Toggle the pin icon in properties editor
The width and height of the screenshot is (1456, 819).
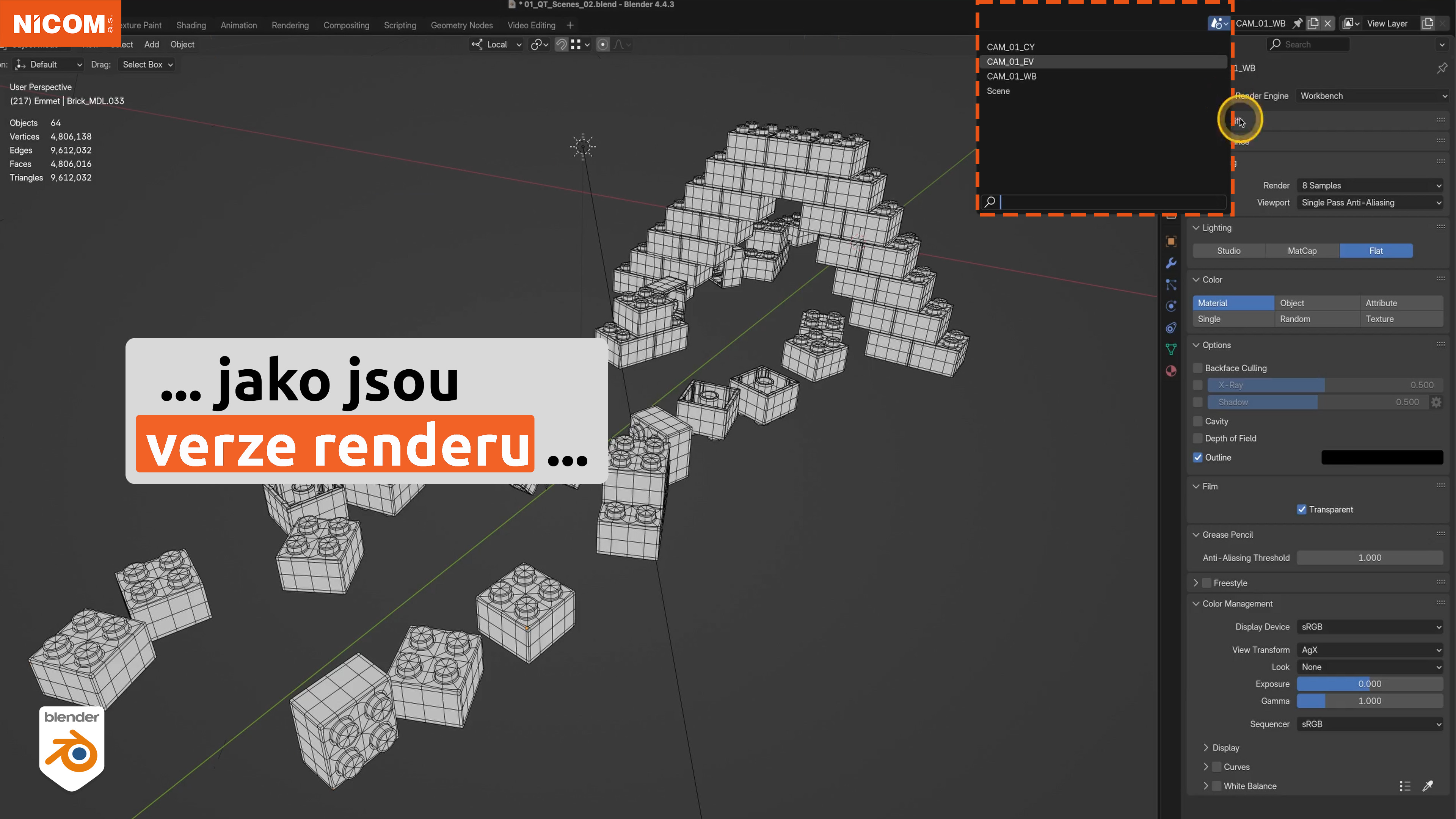(x=1442, y=68)
